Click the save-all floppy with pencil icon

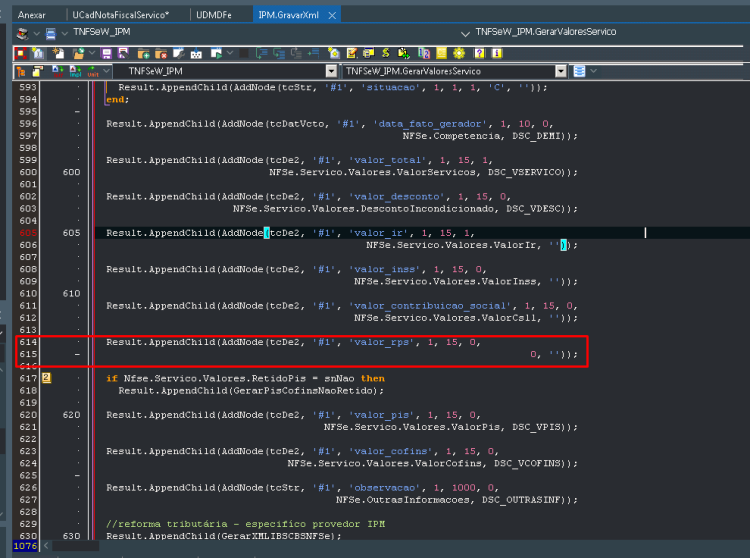click(x=123, y=53)
